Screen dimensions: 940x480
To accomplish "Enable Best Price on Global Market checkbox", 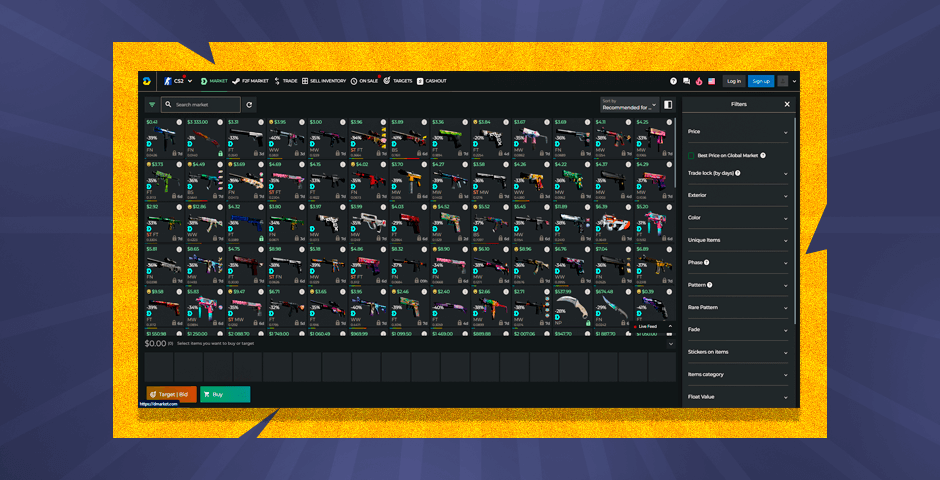I will [x=691, y=155].
